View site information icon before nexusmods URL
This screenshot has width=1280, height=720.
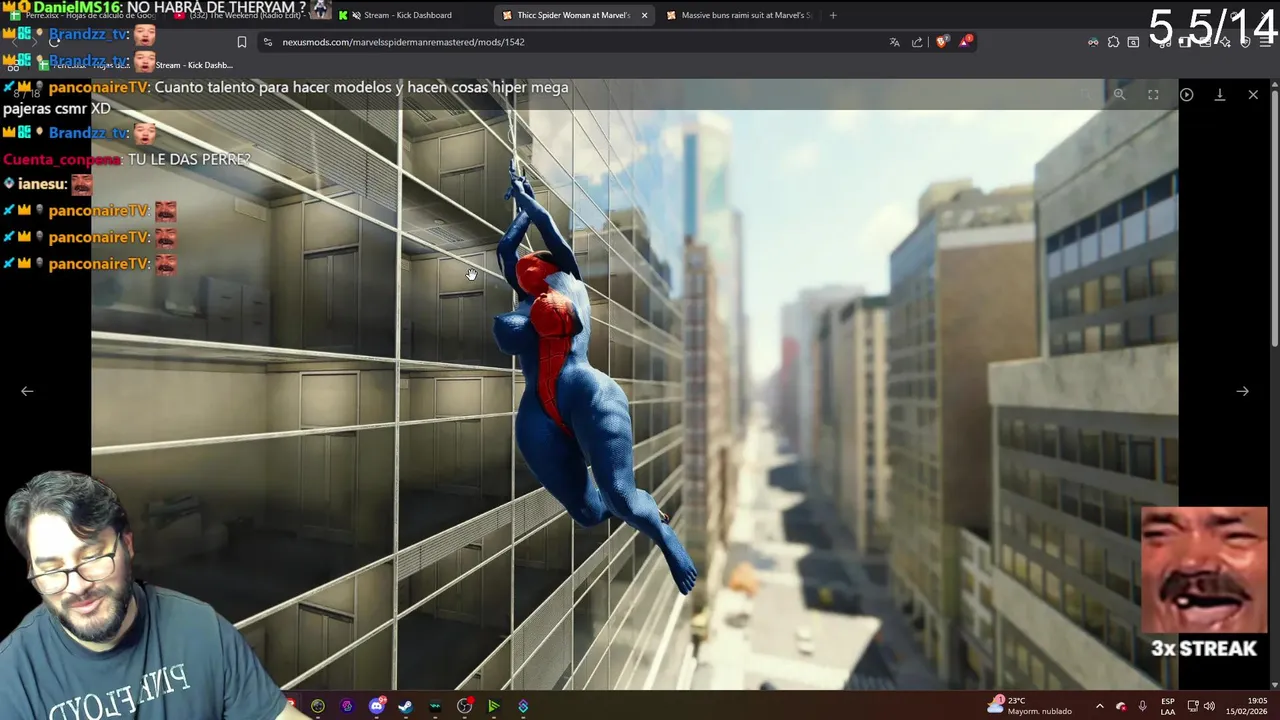click(267, 42)
